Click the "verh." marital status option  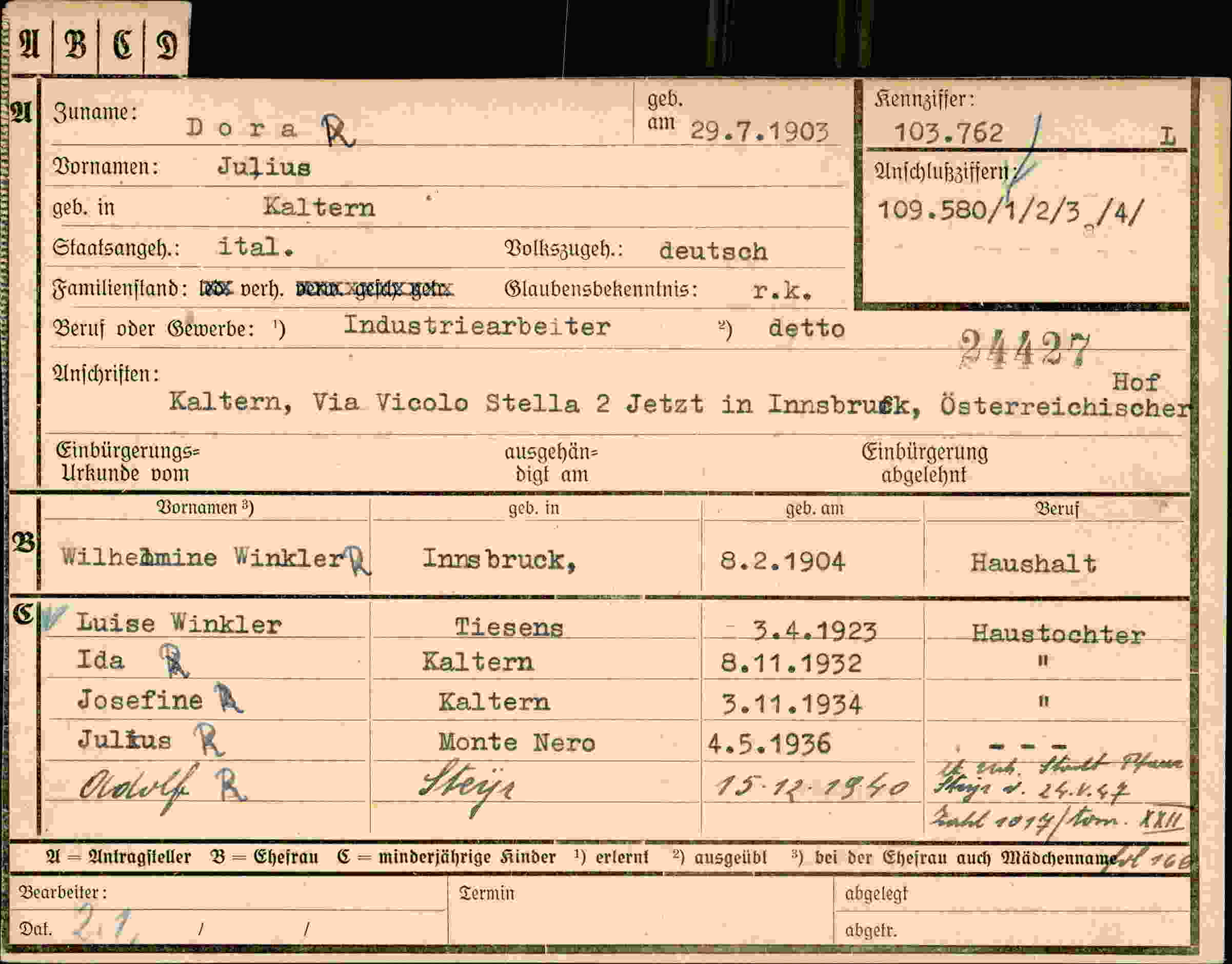tap(262, 289)
